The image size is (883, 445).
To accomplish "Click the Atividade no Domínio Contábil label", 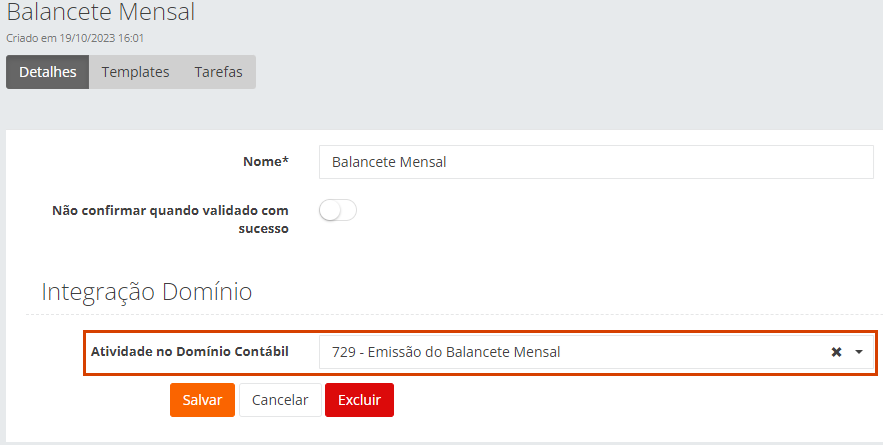I will 190,351.
